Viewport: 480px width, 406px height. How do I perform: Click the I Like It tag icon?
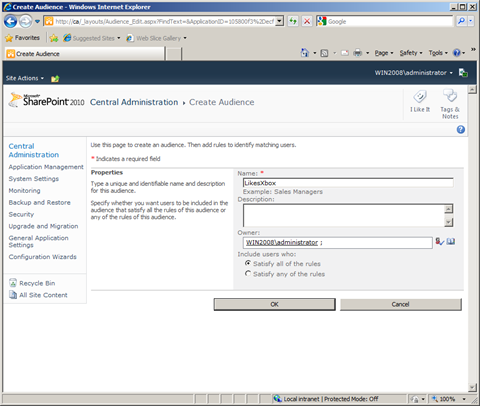(420, 97)
